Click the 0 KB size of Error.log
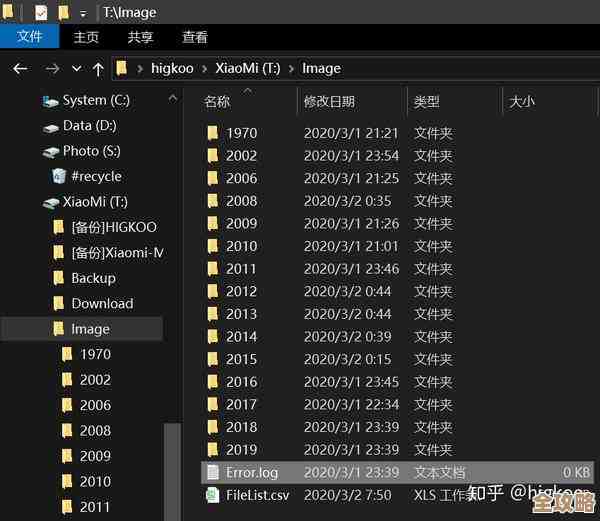 pos(576,472)
